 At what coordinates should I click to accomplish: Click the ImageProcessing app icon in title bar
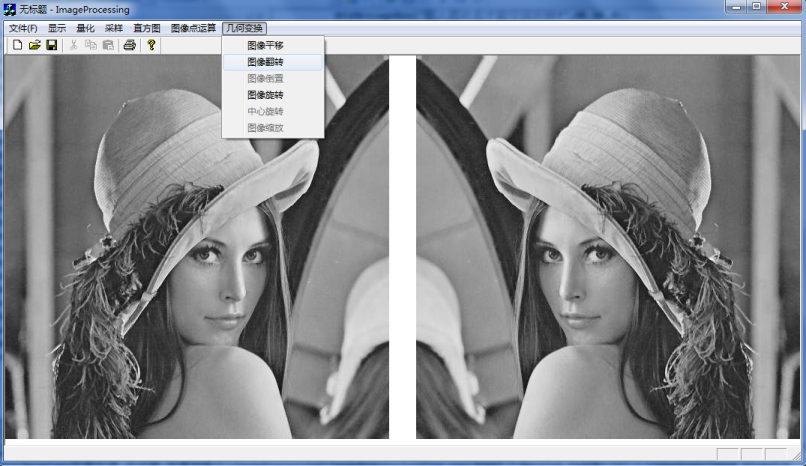[x=9, y=9]
